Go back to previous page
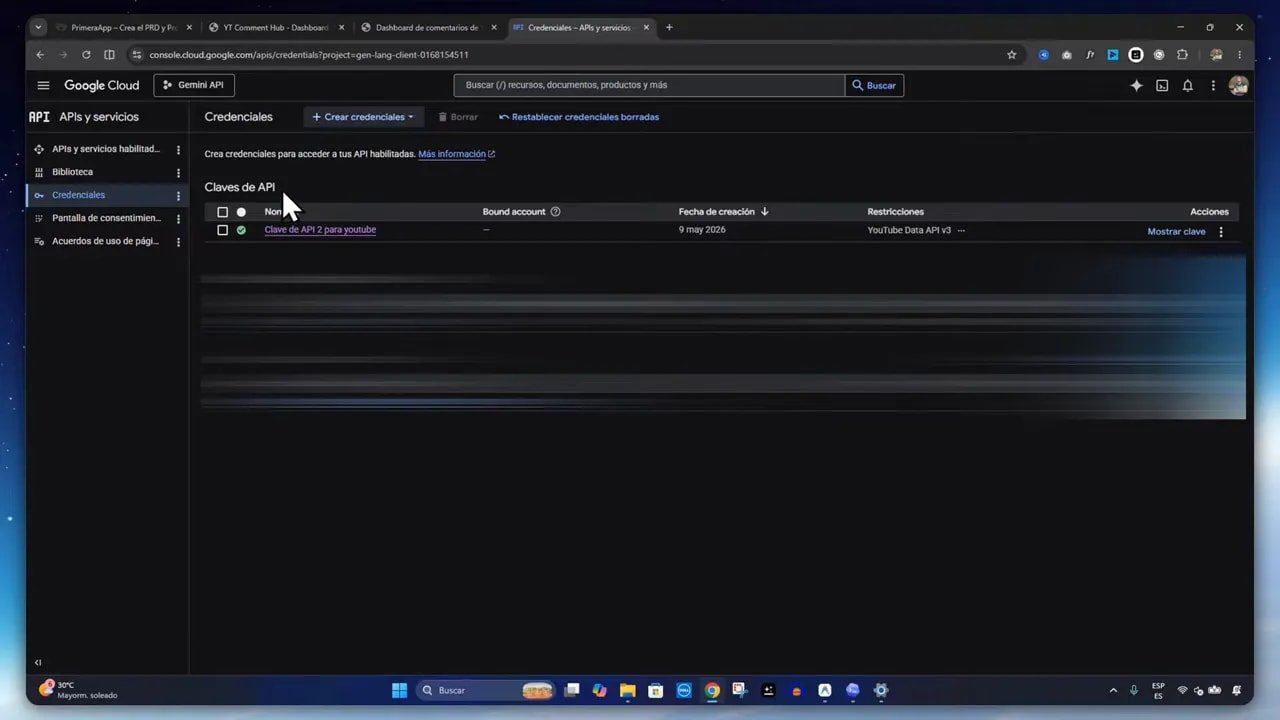1280x720 pixels. 40,55
